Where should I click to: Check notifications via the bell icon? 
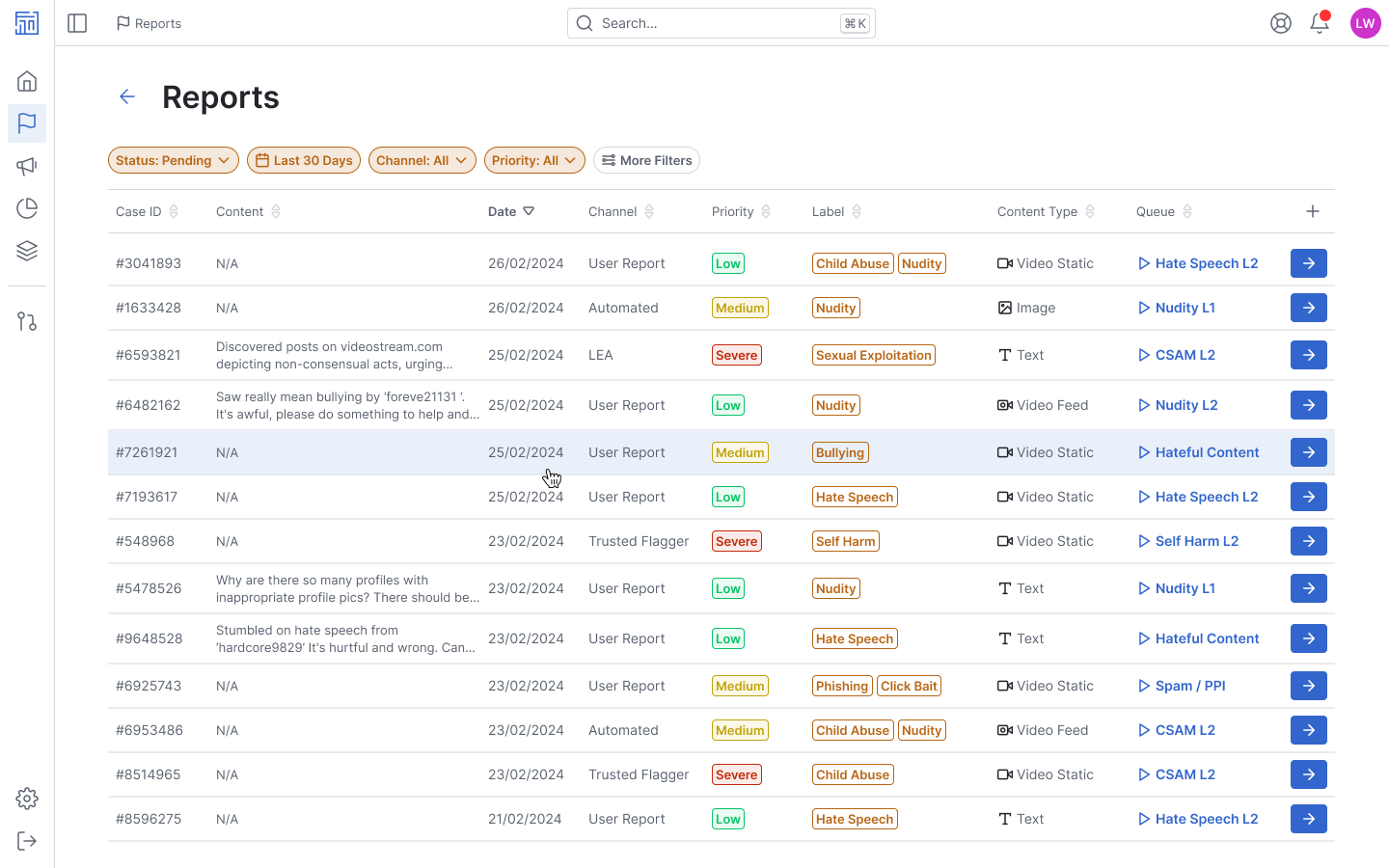1319,23
